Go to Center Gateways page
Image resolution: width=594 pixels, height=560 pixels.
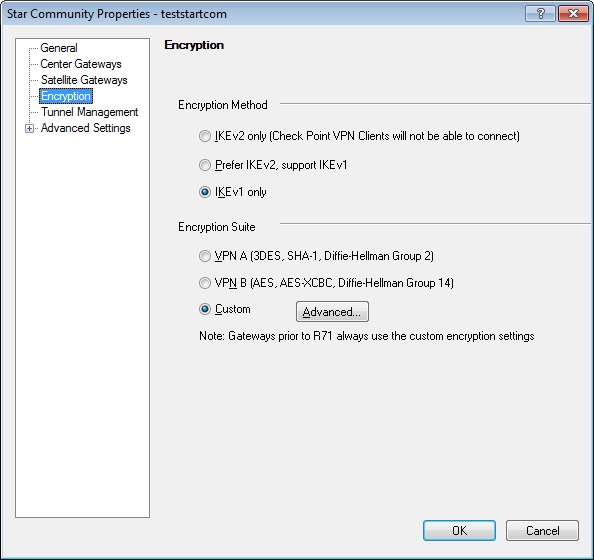point(81,64)
